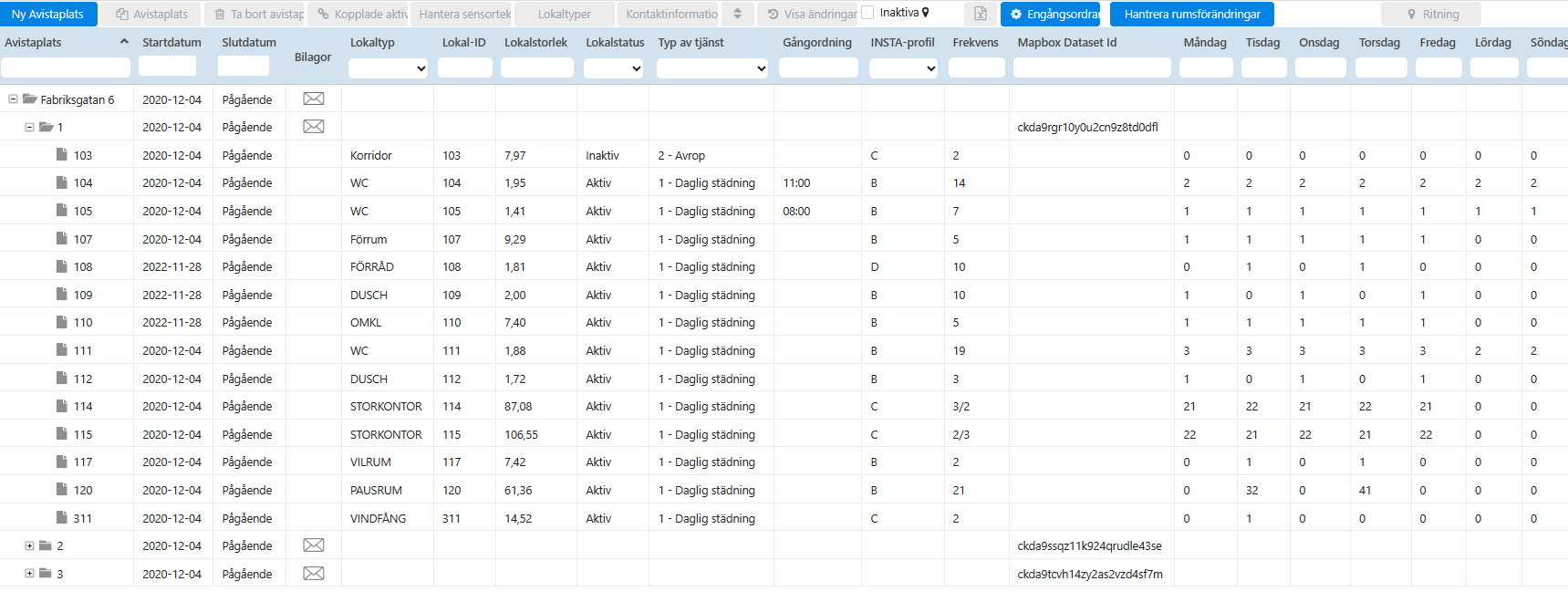
Task: Click the floor 2 folder icon
Action: coord(46,545)
